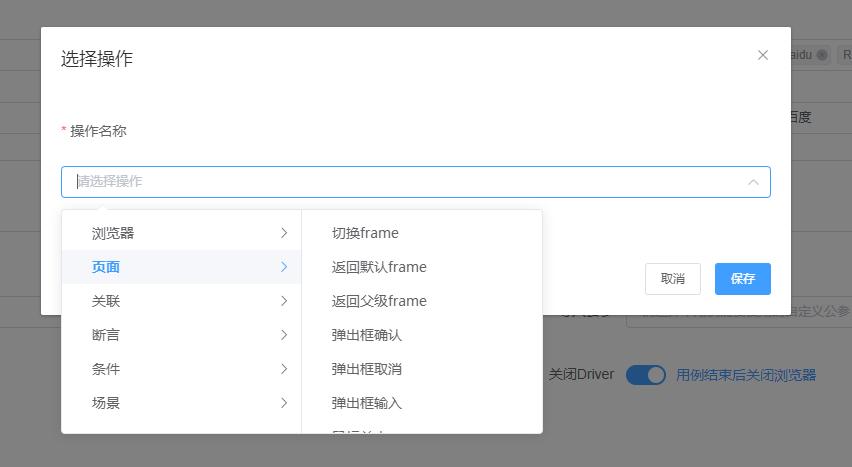Image resolution: width=852 pixels, height=467 pixels.
Task: Click the 保存 button
Action: point(742,279)
